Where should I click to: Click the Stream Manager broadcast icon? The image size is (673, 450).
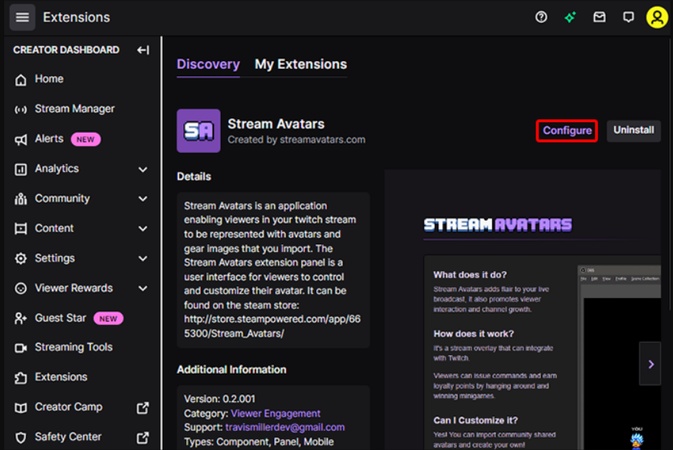(x=21, y=109)
